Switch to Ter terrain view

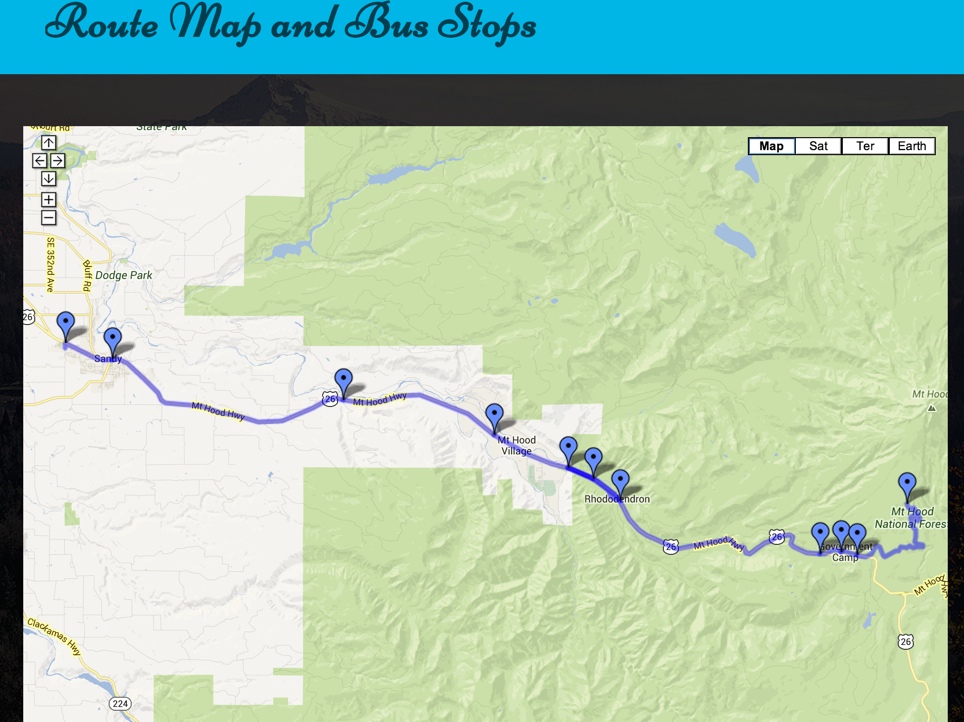click(x=865, y=146)
